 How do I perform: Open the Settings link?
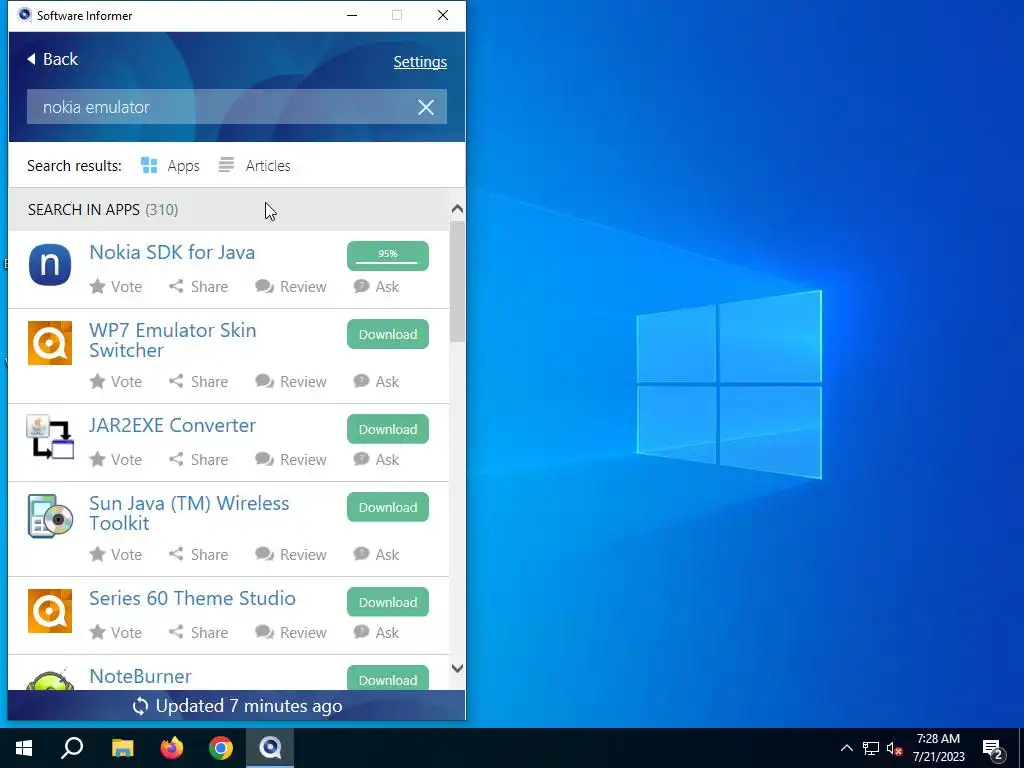(420, 62)
